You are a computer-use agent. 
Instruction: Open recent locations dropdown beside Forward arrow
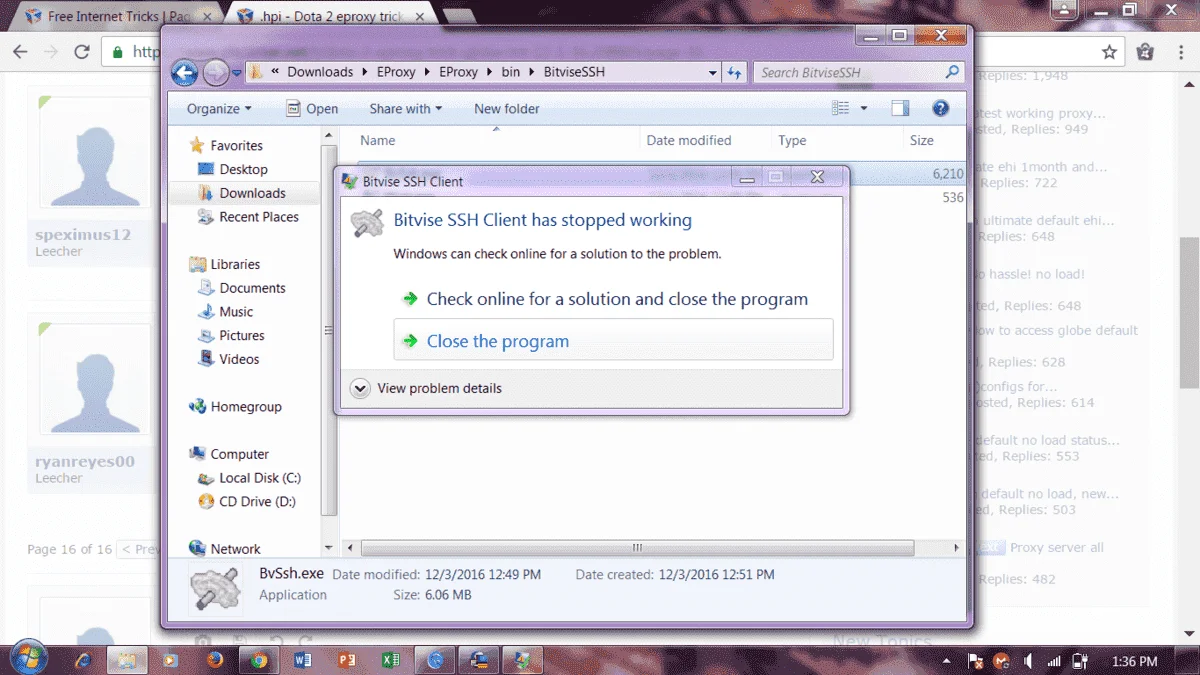tap(236, 72)
